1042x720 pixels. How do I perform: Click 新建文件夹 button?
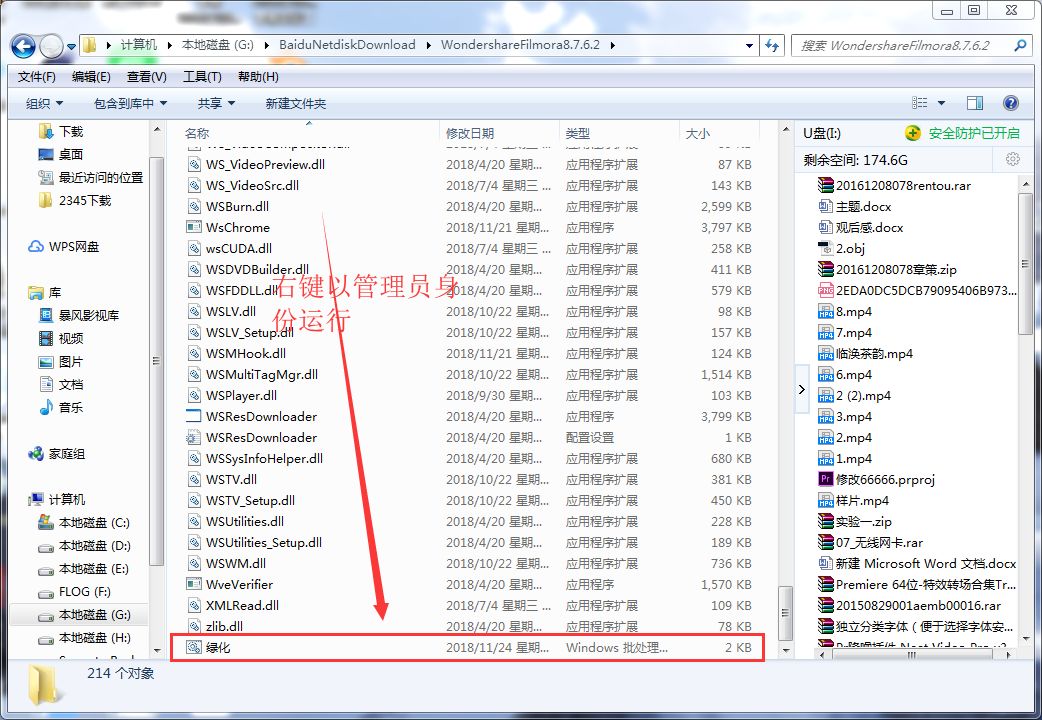click(296, 104)
